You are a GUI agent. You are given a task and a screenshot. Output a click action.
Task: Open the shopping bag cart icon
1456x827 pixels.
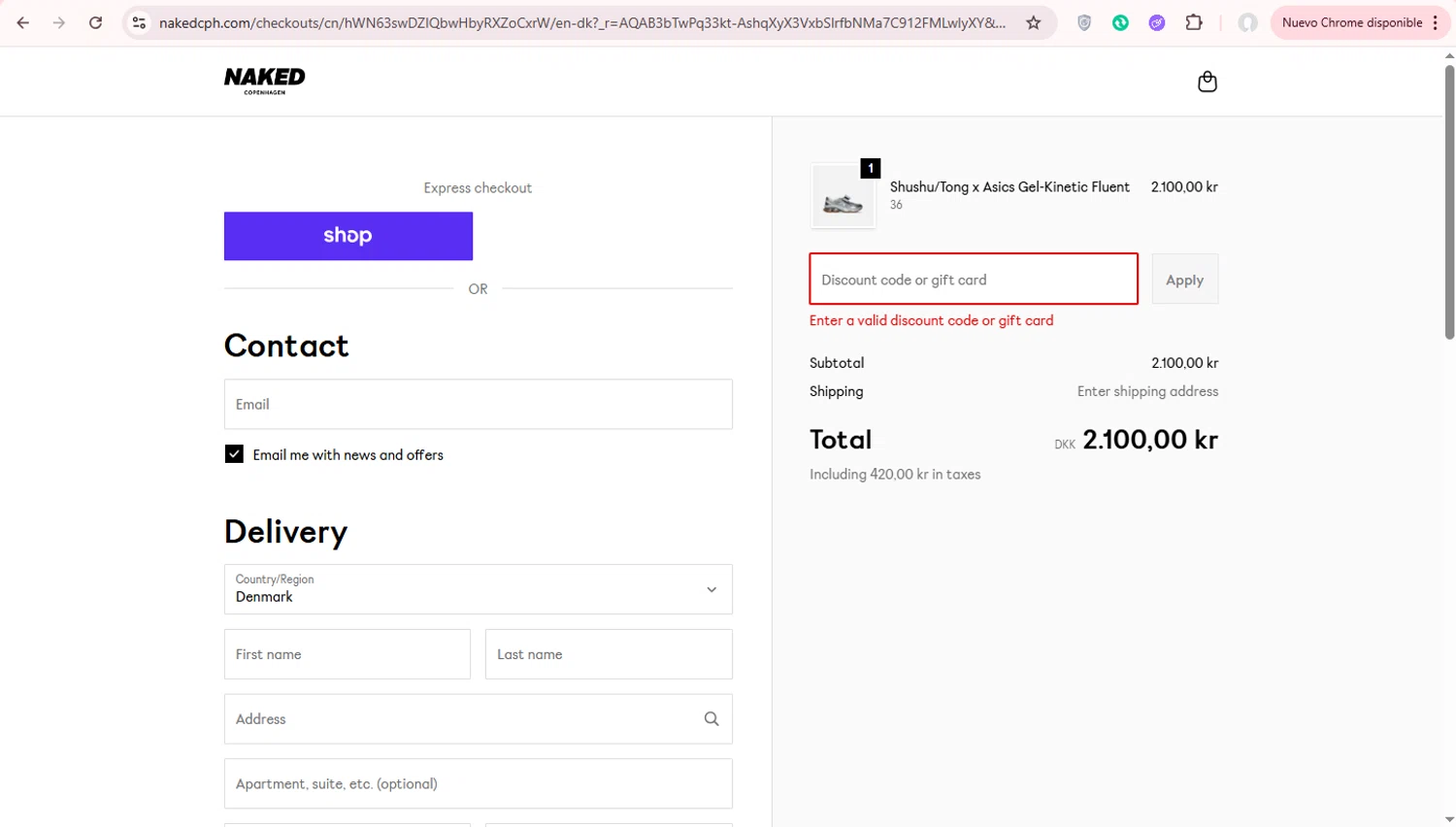pos(1207,82)
